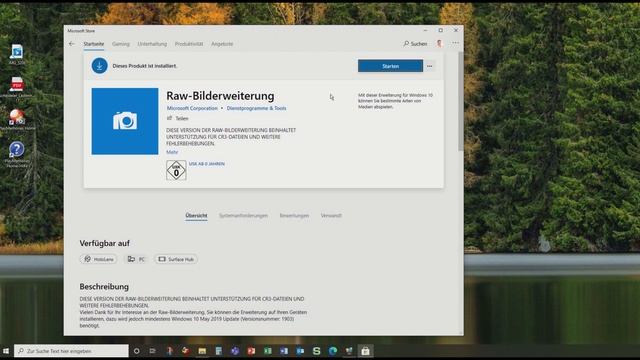The height and width of the screenshot is (360, 640).
Task: Click the Surface Hub availability chip
Action: click(x=176, y=259)
